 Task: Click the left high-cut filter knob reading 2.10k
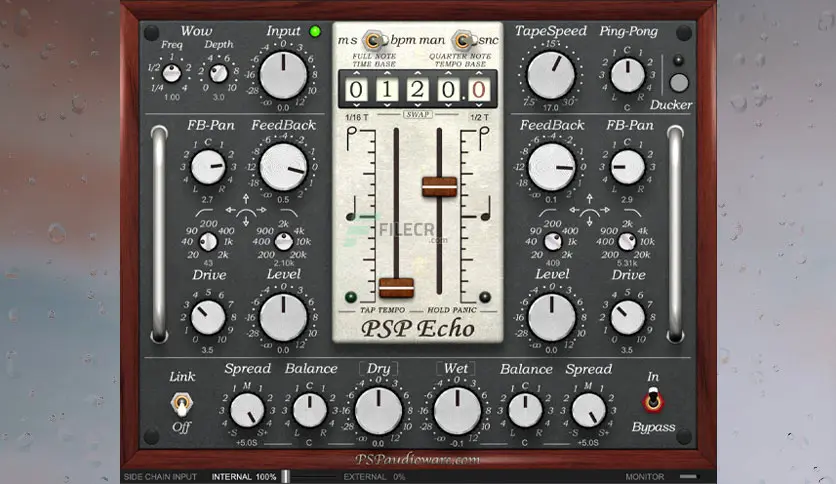point(284,242)
